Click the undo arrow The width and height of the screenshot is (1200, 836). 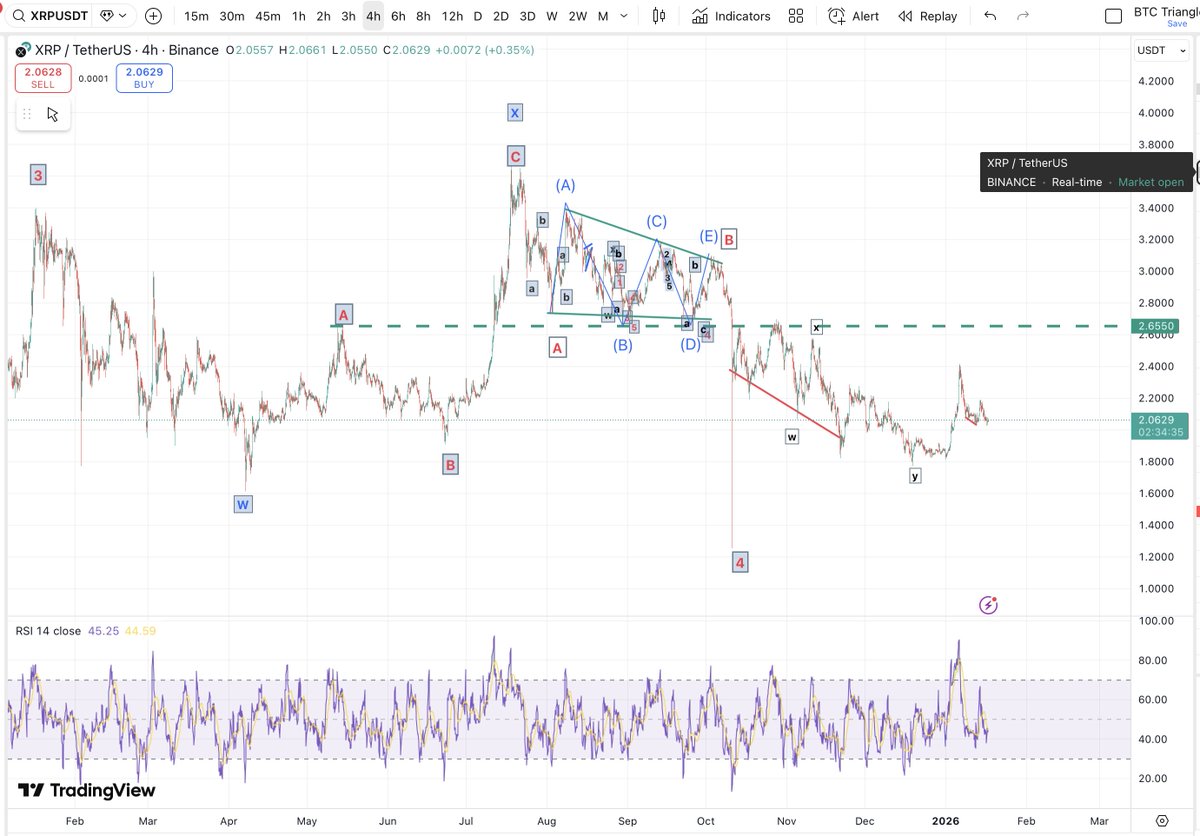click(990, 16)
